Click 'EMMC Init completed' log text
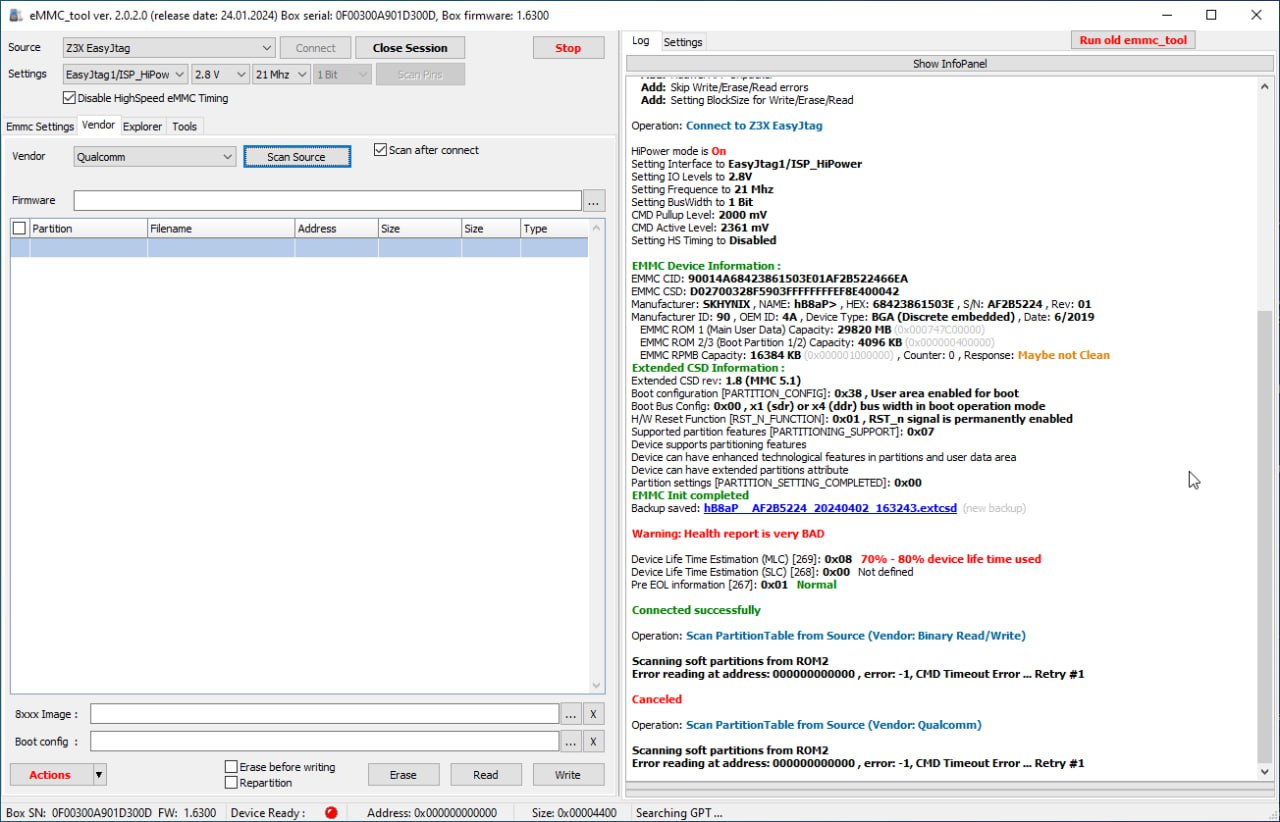 click(x=690, y=495)
